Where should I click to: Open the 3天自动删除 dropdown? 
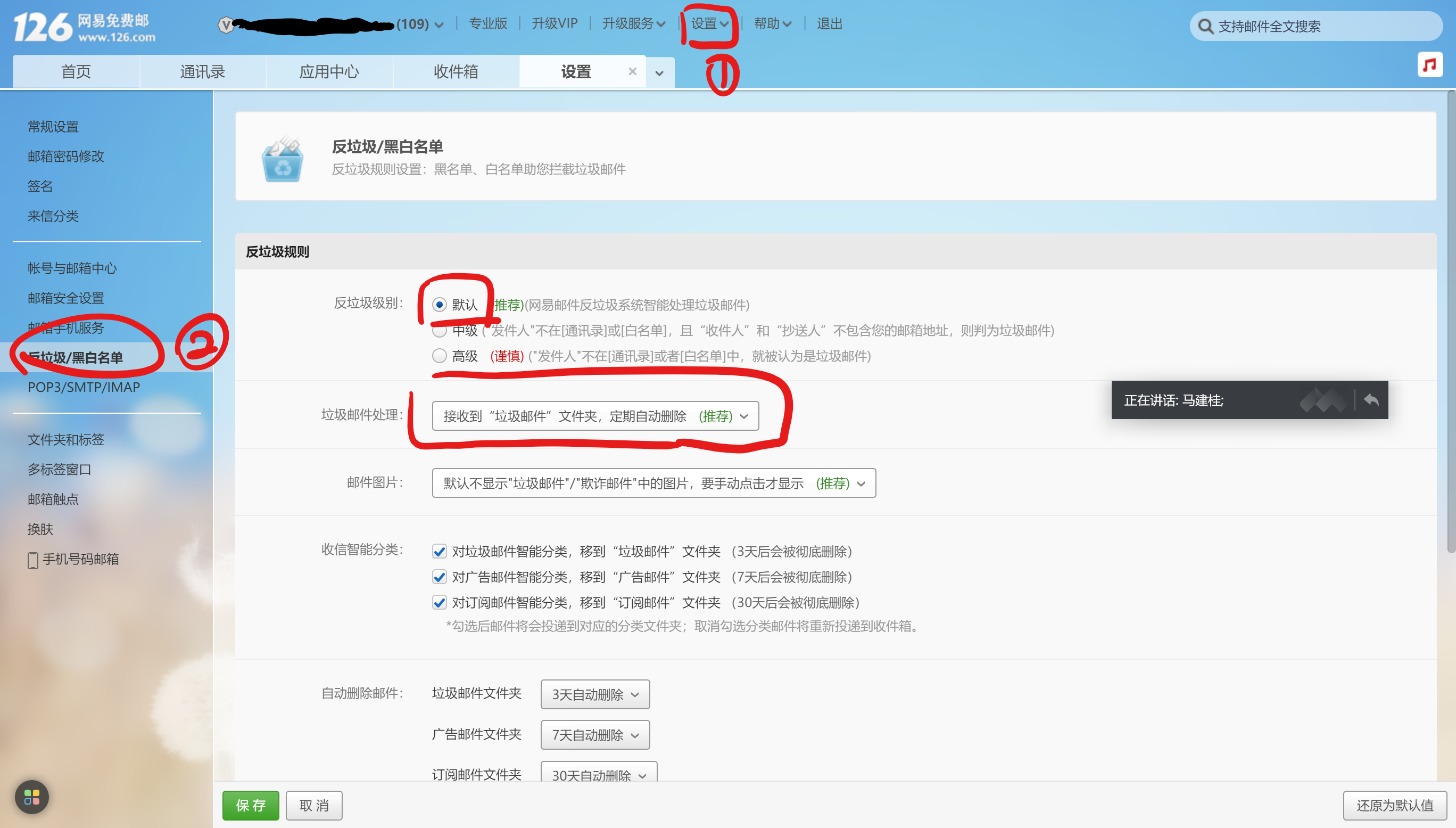tap(595, 694)
